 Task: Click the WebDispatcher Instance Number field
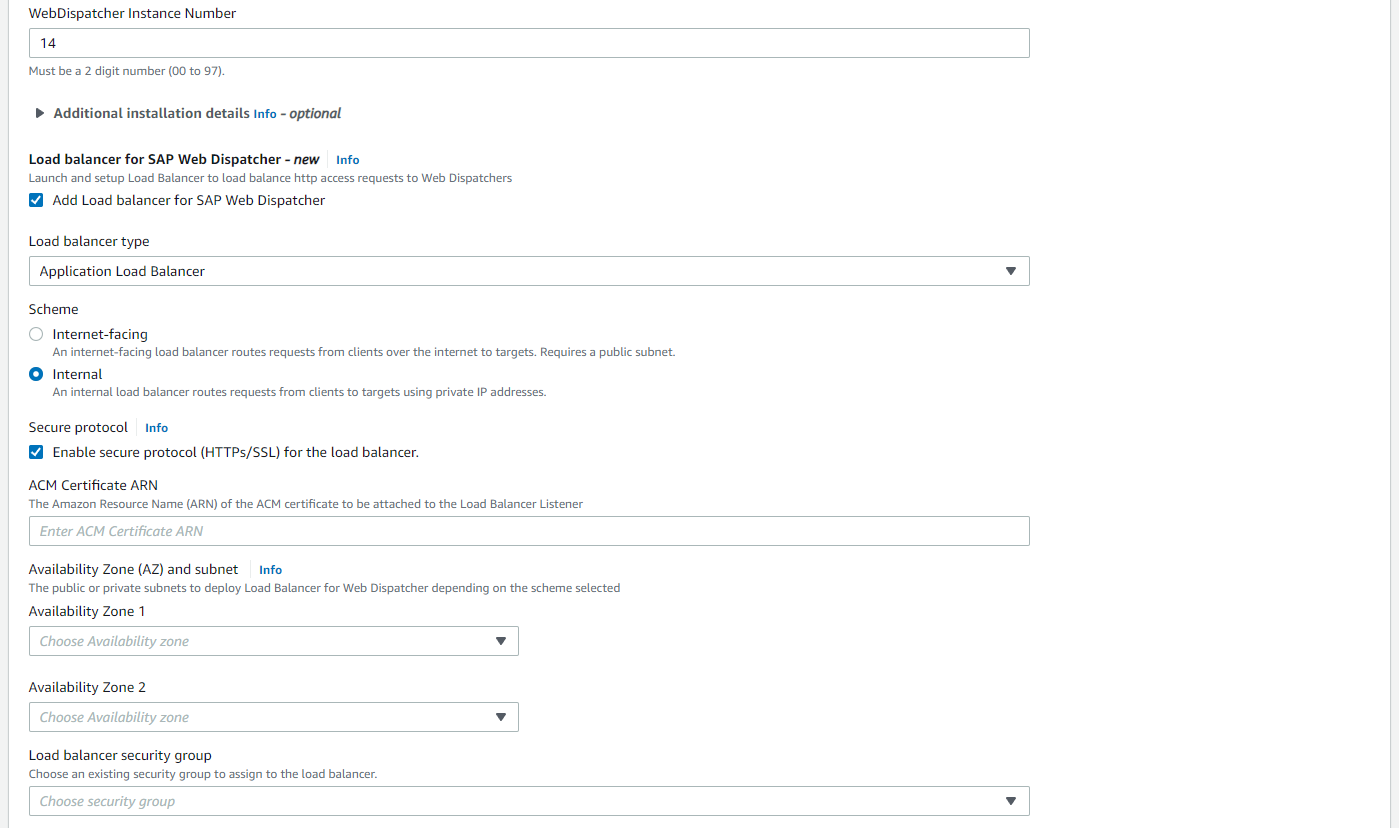528,43
